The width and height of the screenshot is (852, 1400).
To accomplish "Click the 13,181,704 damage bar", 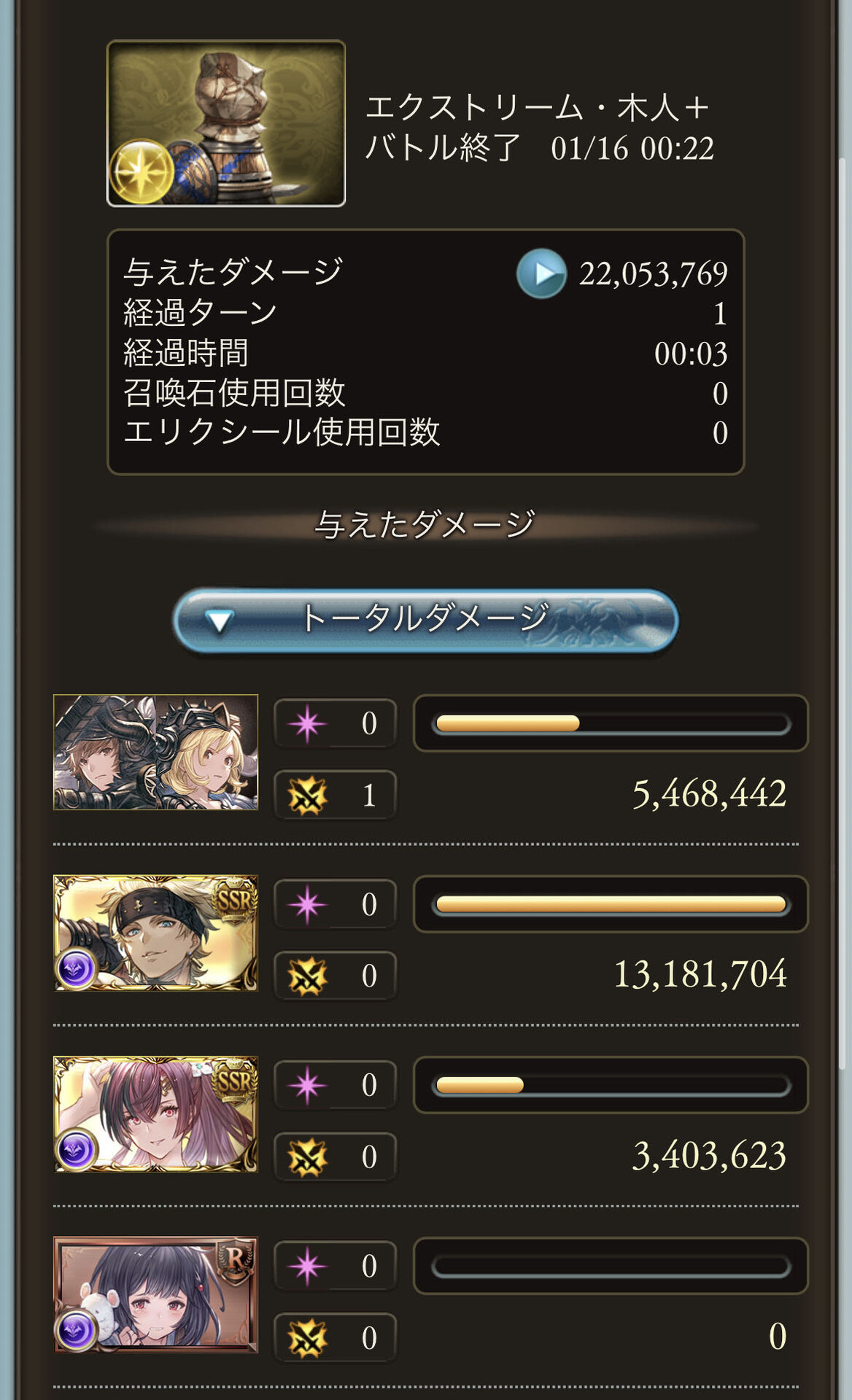I will click(x=611, y=904).
